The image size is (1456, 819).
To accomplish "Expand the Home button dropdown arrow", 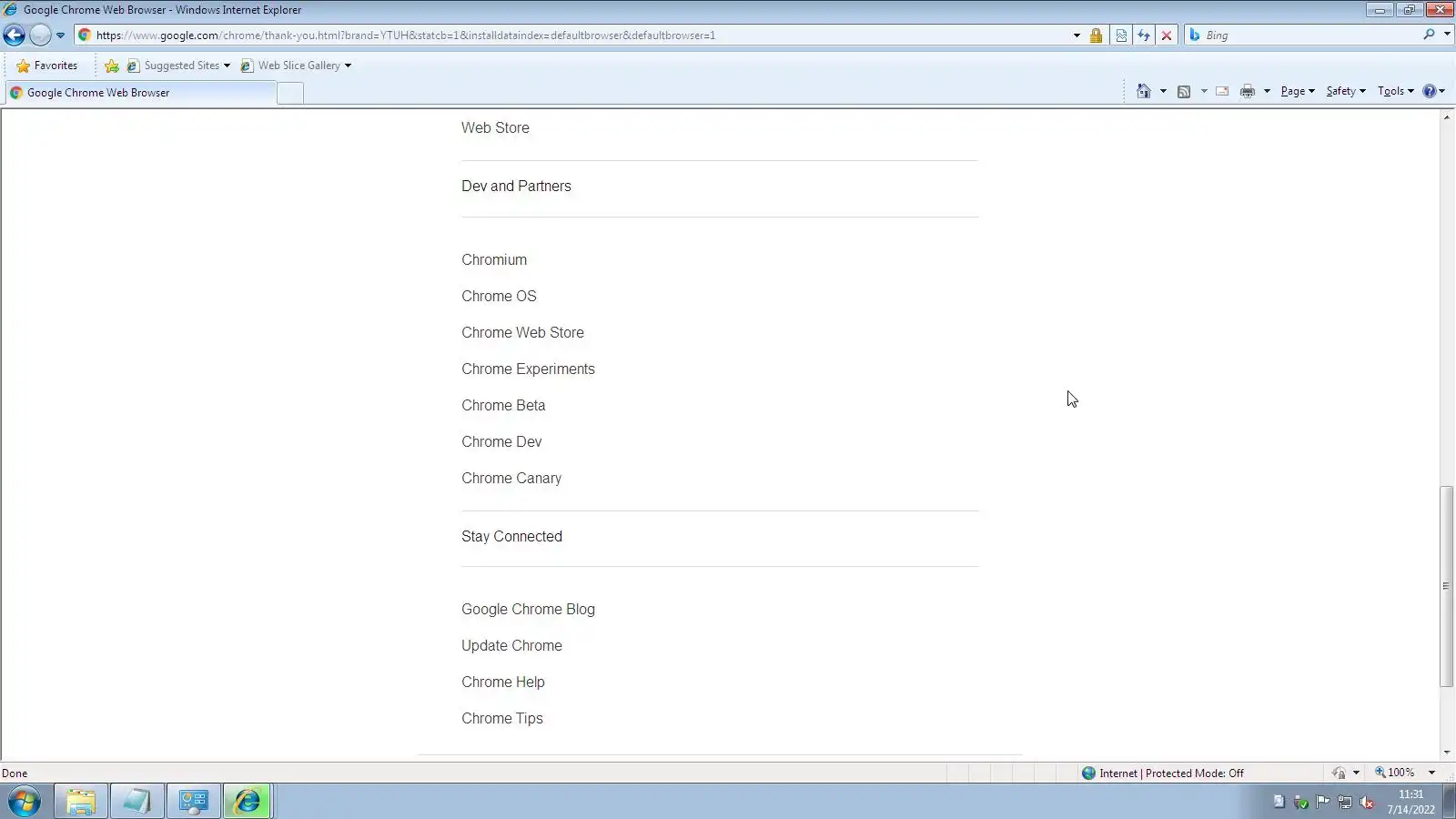I will (1163, 91).
